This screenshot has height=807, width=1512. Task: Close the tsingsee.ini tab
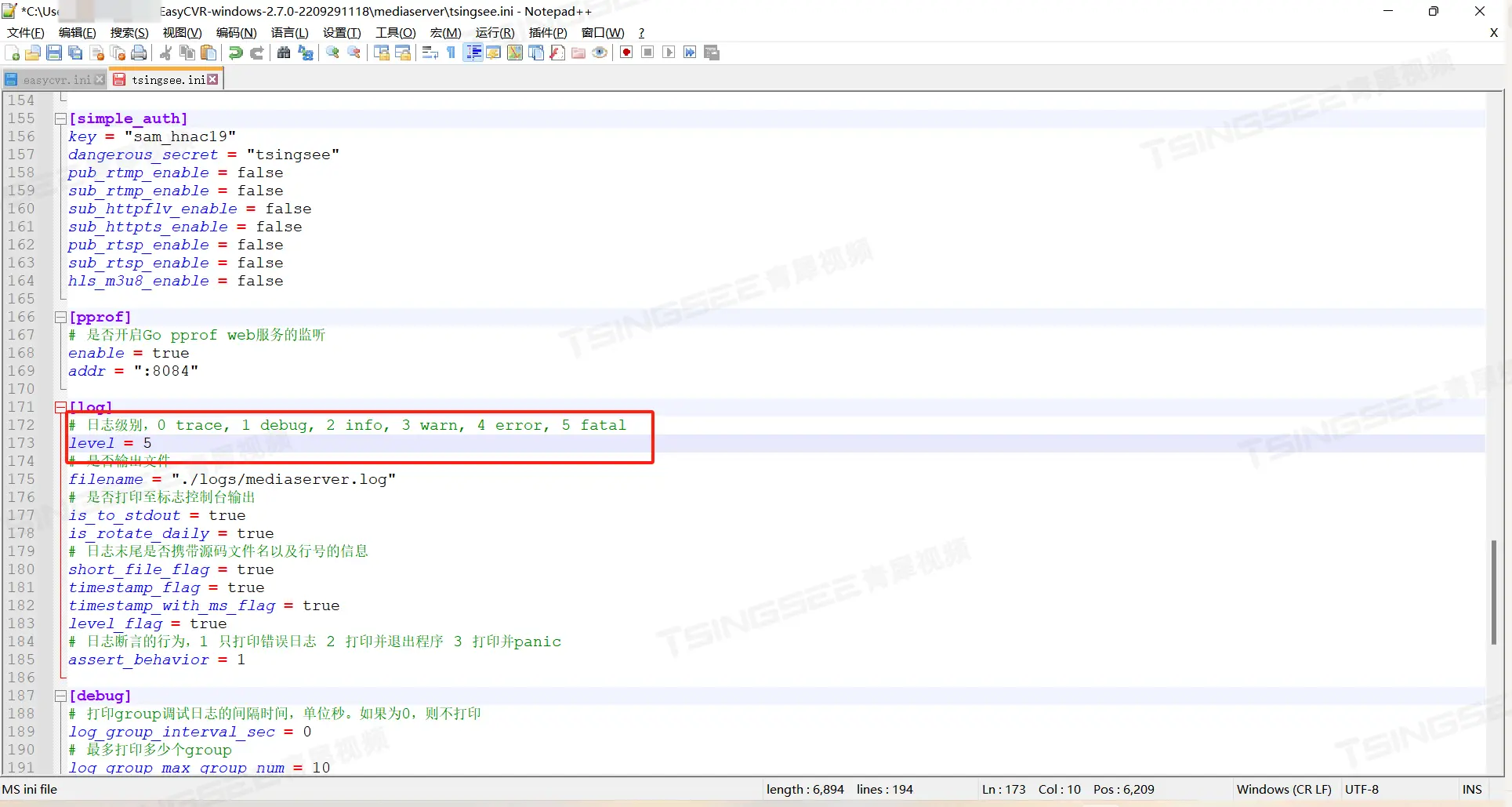tap(212, 80)
